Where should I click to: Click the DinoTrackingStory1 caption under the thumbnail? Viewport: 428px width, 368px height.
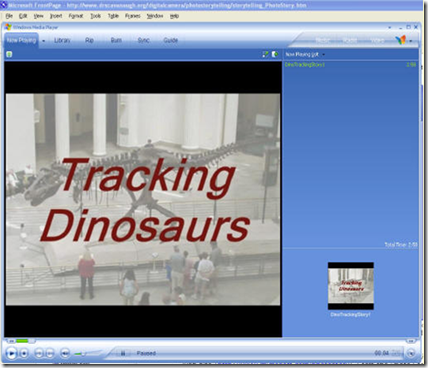[350, 314]
